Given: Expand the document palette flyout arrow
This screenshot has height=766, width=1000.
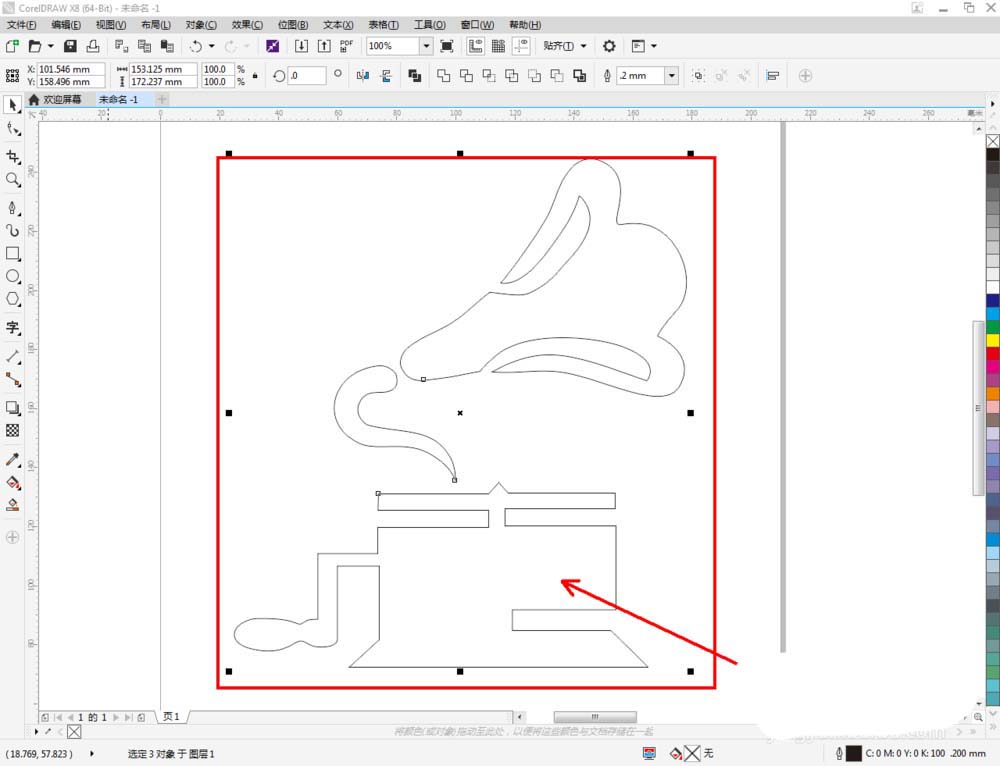Looking at the screenshot, I should click(x=36, y=731).
